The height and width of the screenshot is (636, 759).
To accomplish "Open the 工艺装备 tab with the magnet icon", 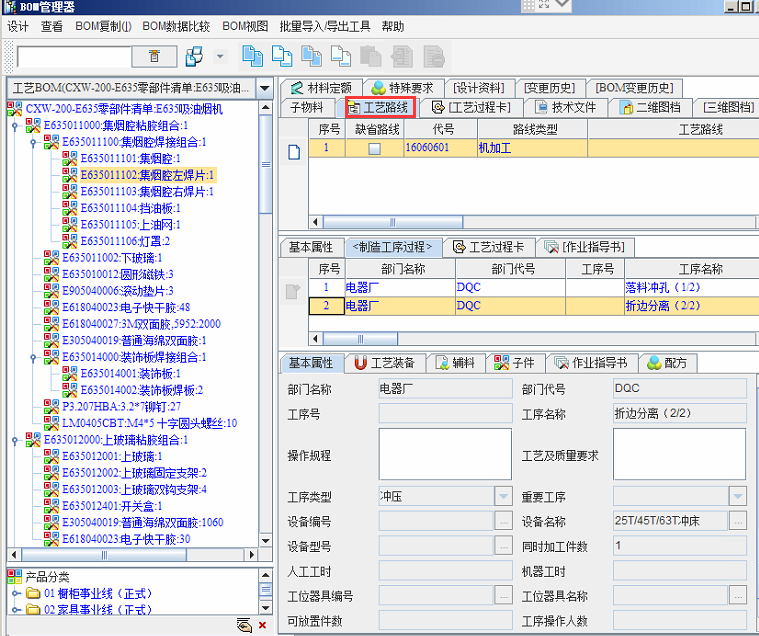I will pos(385,363).
